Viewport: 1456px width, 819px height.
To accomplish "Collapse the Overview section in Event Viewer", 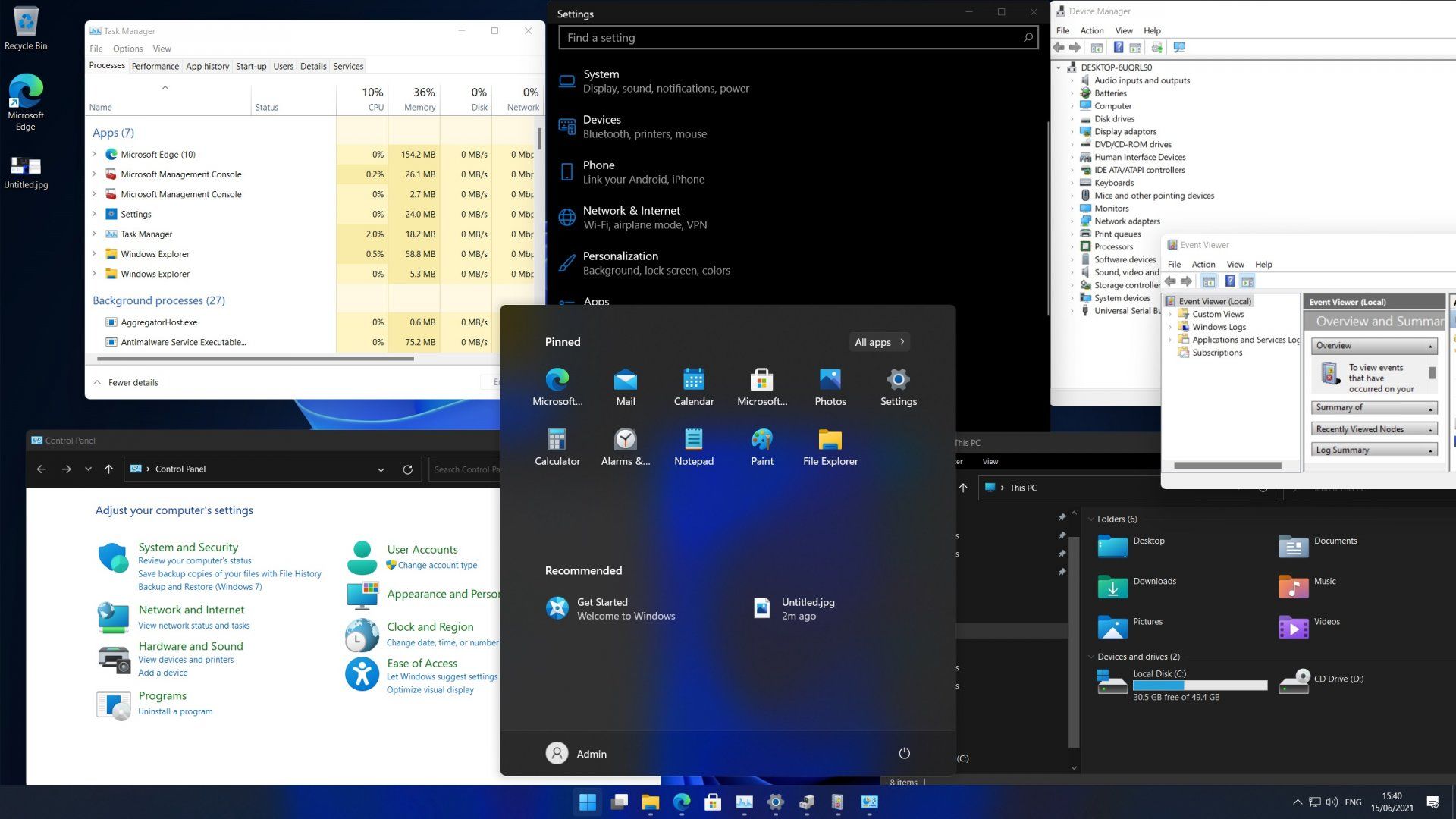I will (x=1430, y=346).
